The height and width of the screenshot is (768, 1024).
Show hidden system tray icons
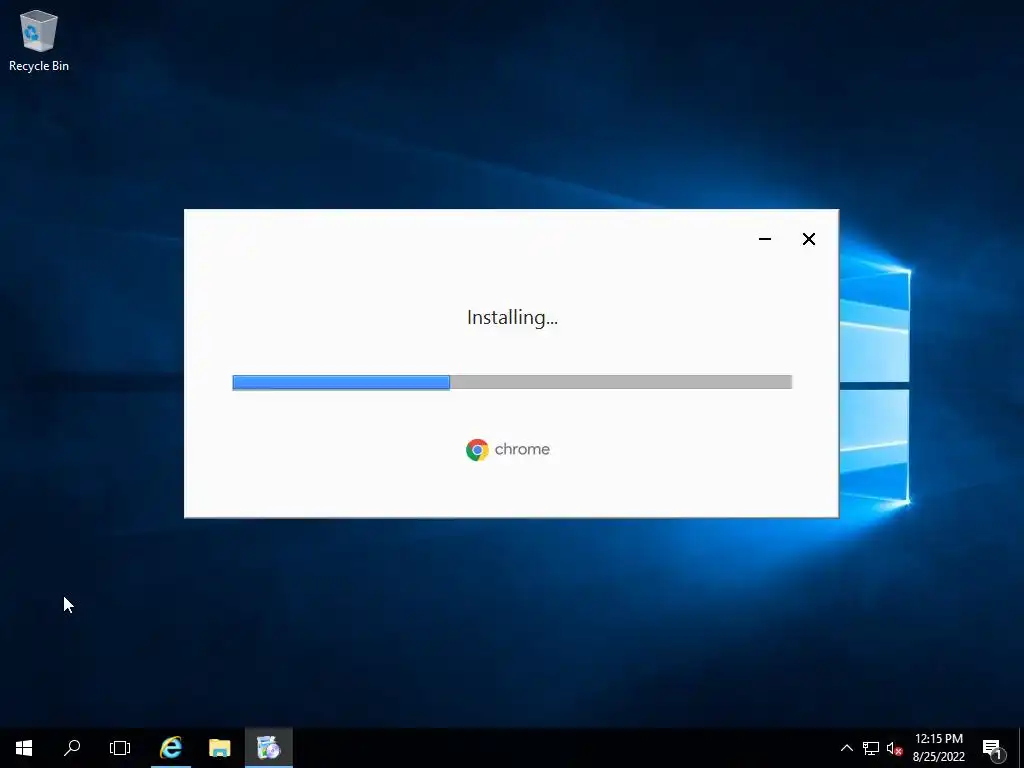(846, 748)
